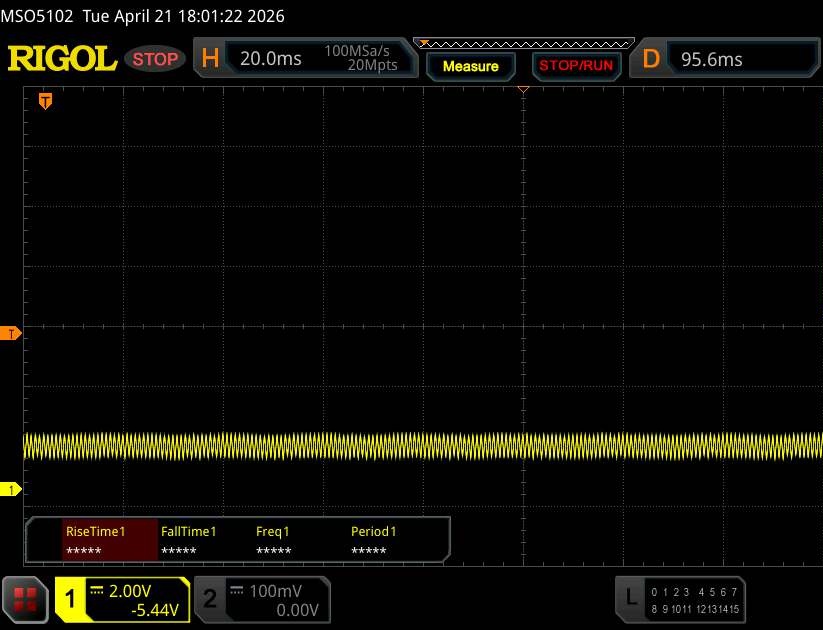Click the channel 2 100mV scale

[275, 591]
